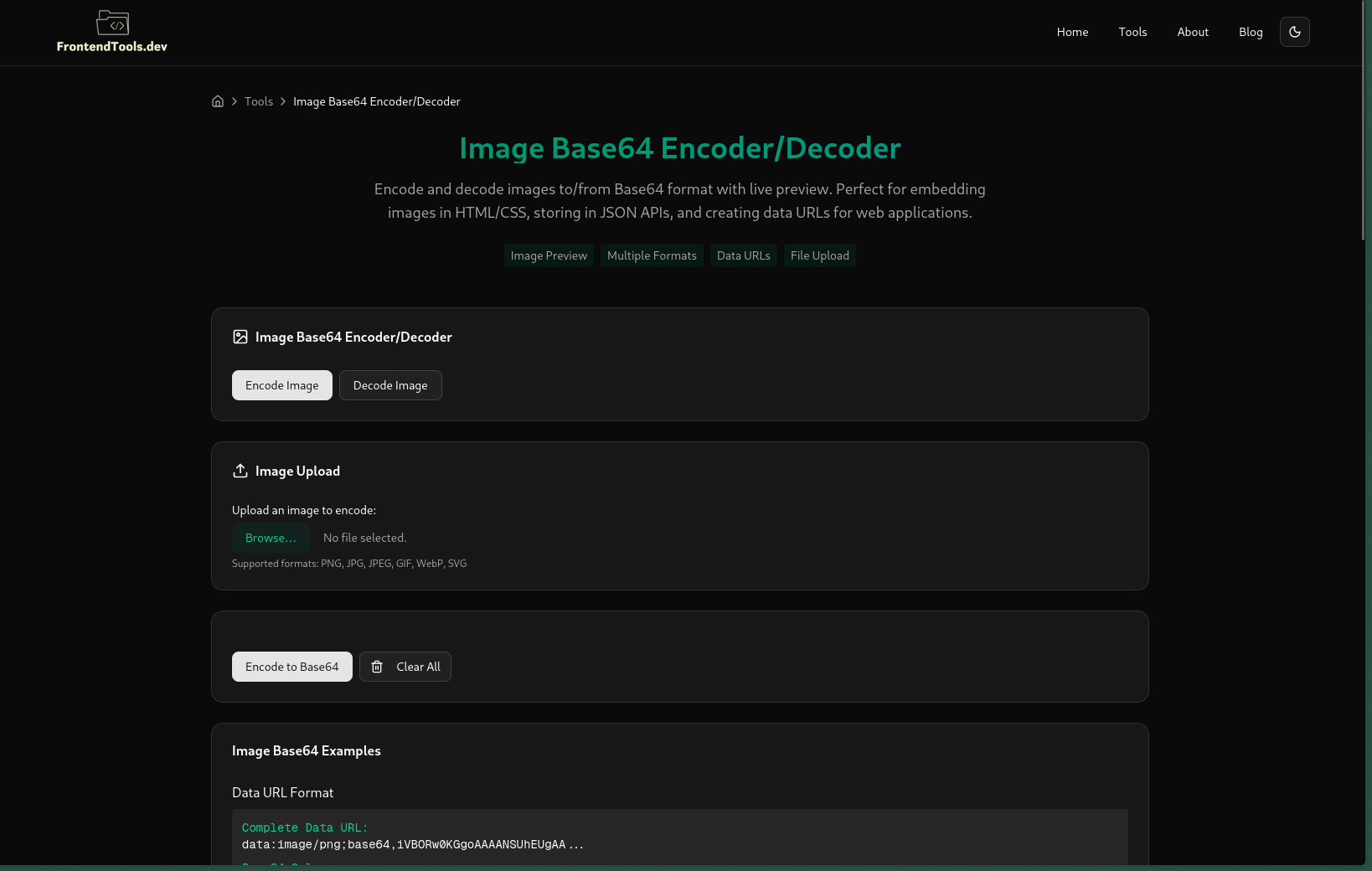Click the upload icon next to Image Upload
This screenshot has width=1372, height=871.
(240, 471)
